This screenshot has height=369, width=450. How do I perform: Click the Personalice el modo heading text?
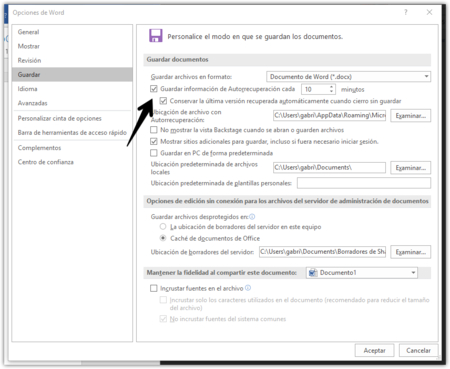pos(255,36)
